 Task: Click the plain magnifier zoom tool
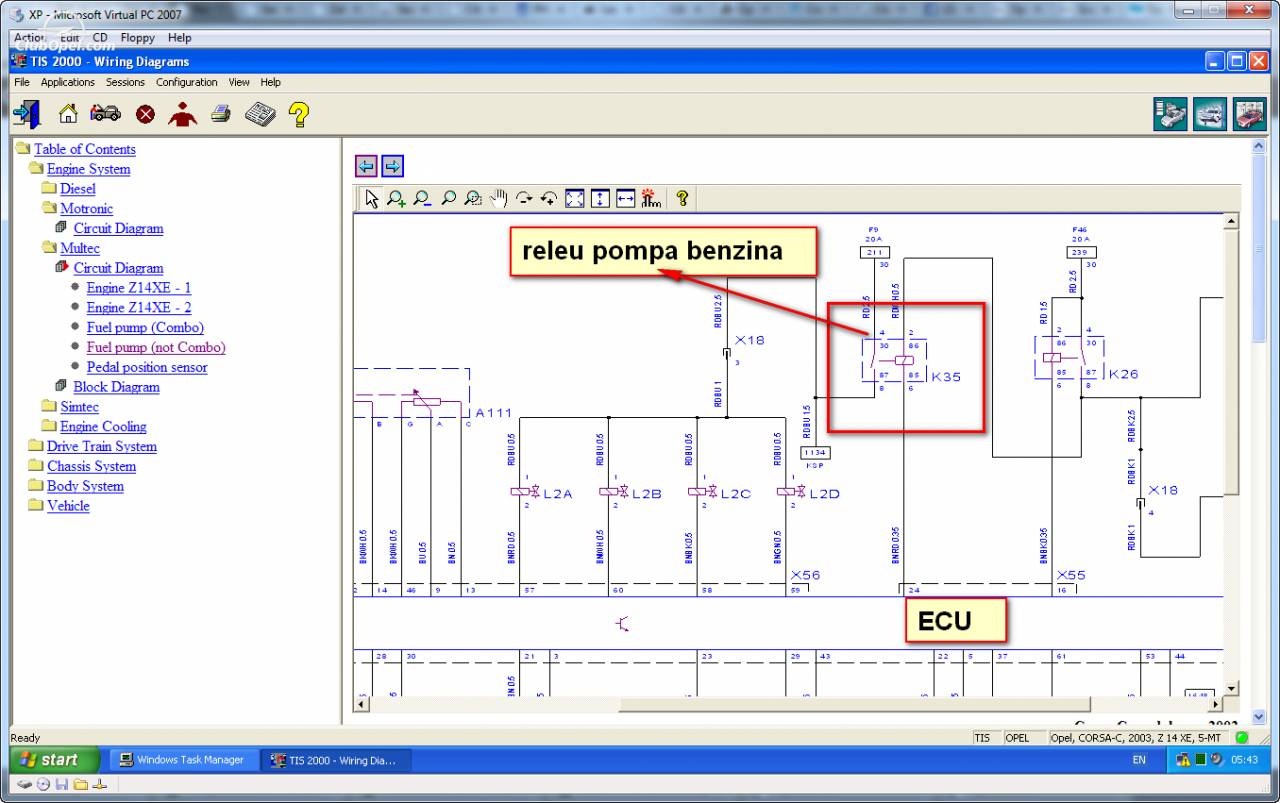tap(448, 199)
